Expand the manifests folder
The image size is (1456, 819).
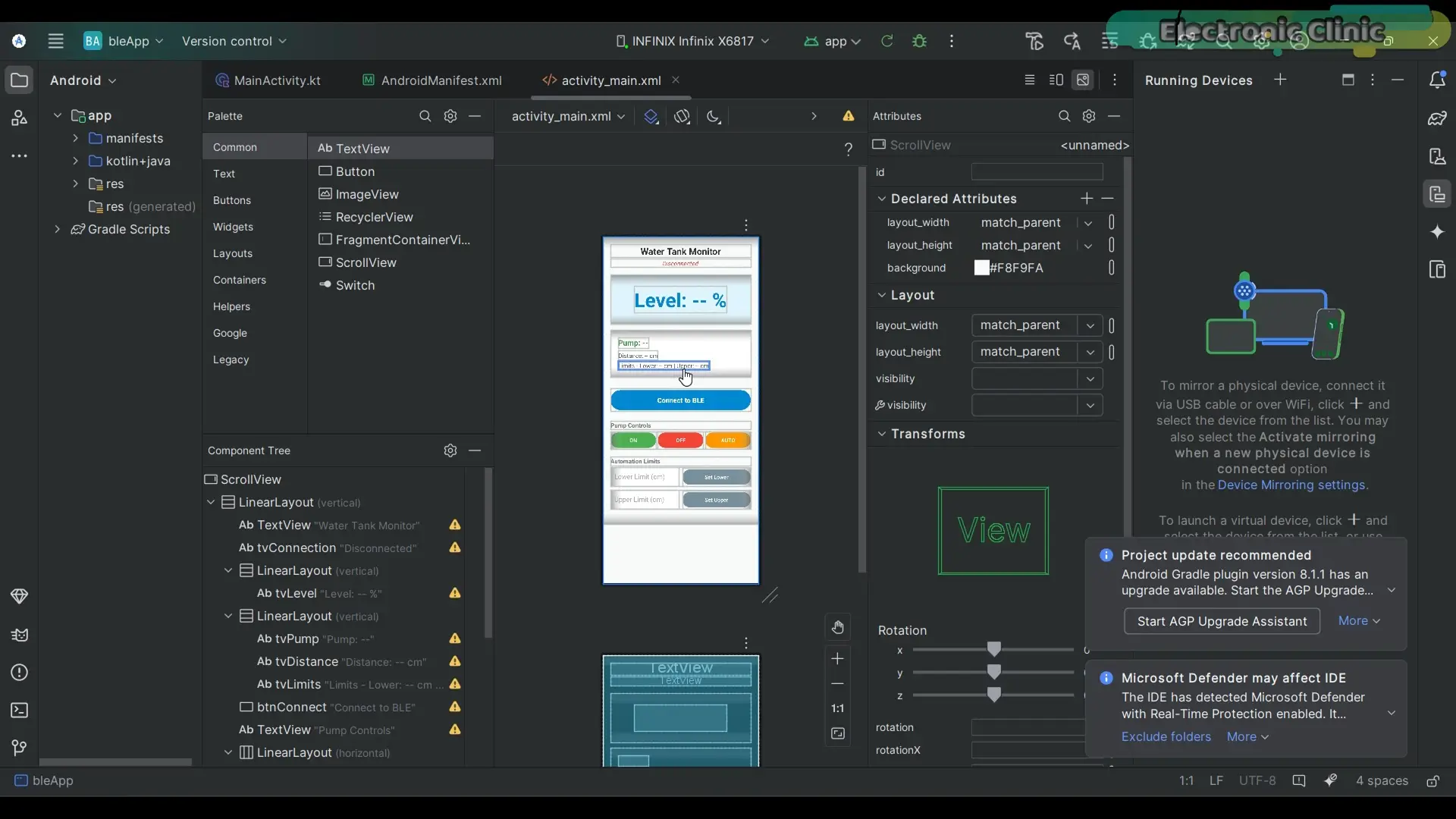tap(75, 138)
